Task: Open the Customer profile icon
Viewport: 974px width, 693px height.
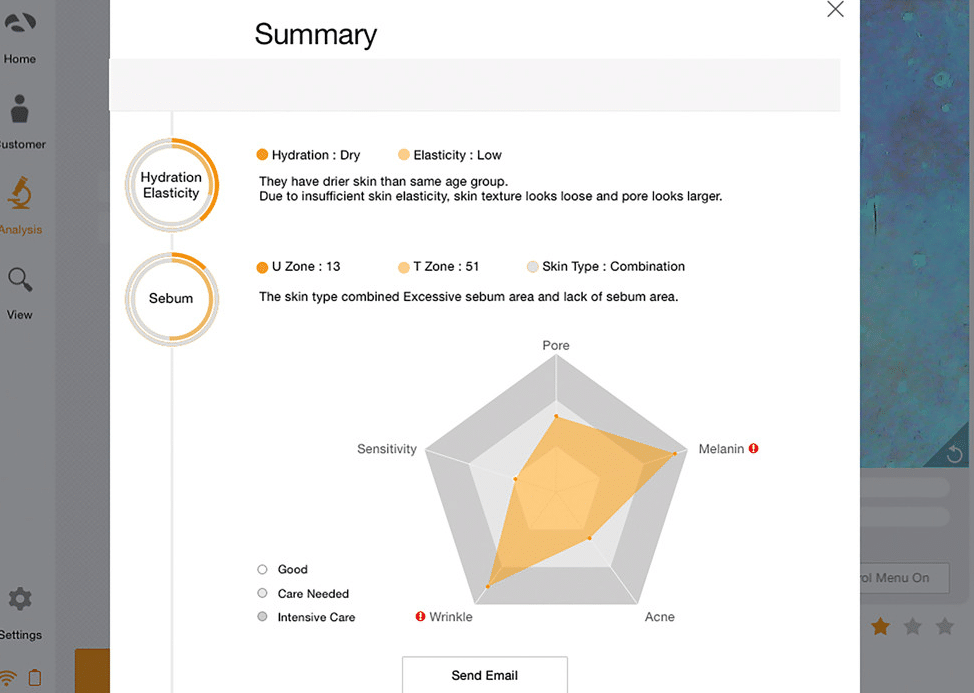Action: 20,110
